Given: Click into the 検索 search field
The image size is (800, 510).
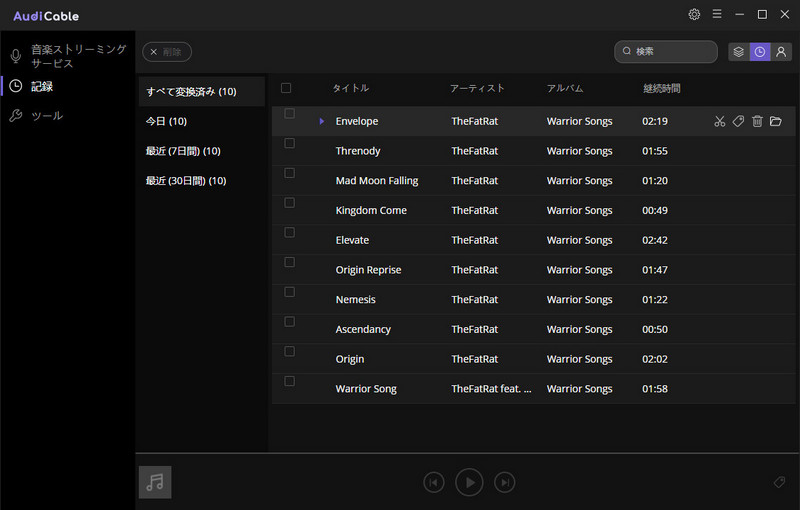Looking at the screenshot, I should coord(666,52).
